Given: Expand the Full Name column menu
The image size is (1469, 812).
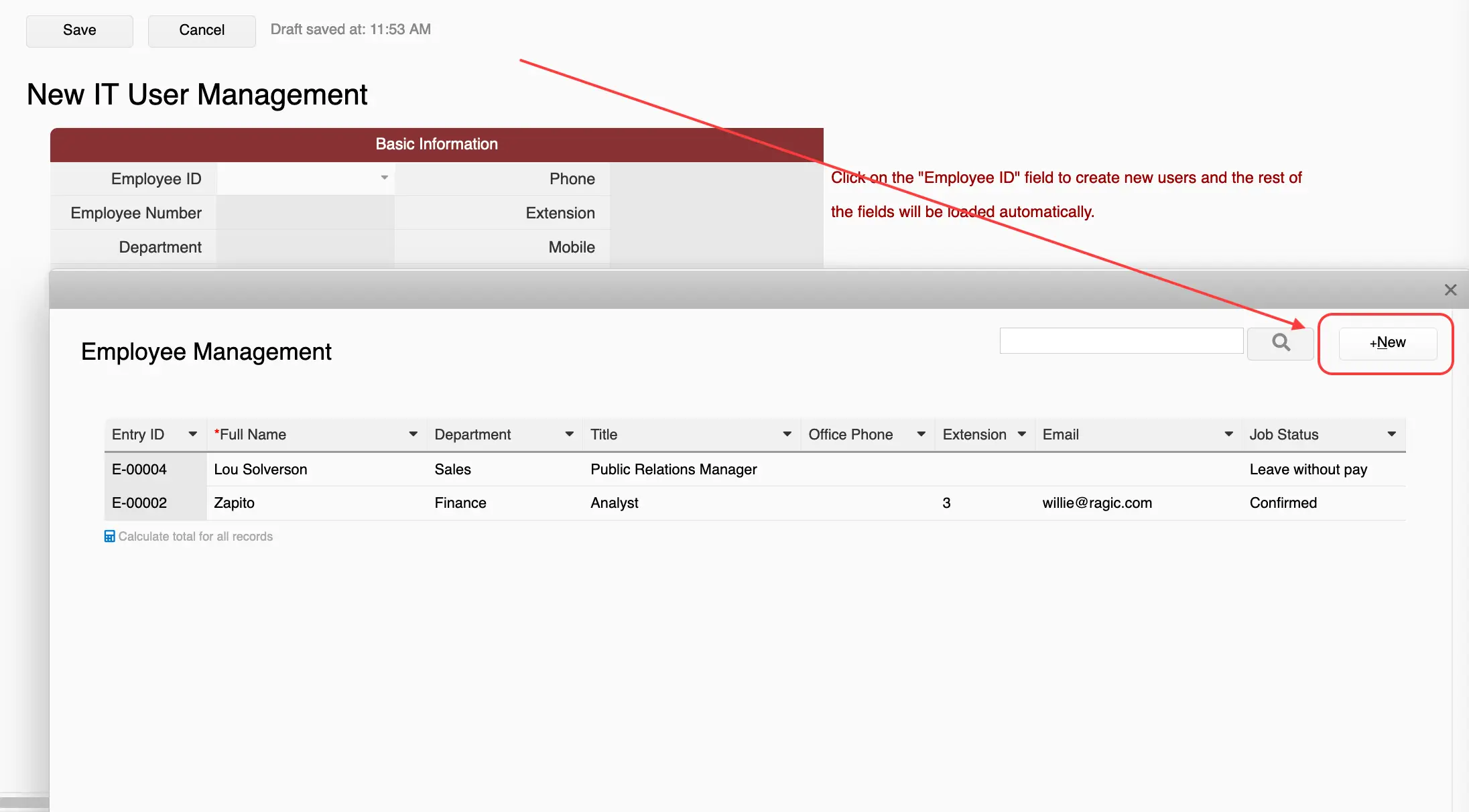Looking at the screenshot, I should [413, 435].
